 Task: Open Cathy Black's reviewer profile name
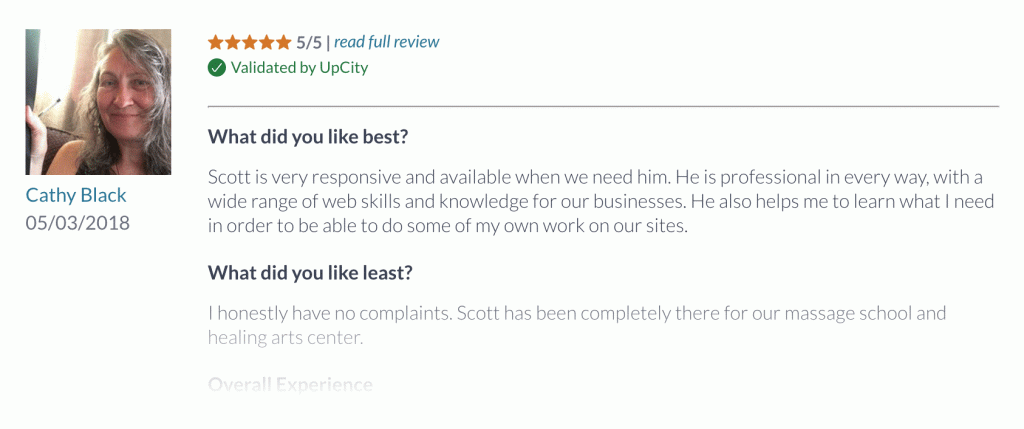[x=76, y=195]
